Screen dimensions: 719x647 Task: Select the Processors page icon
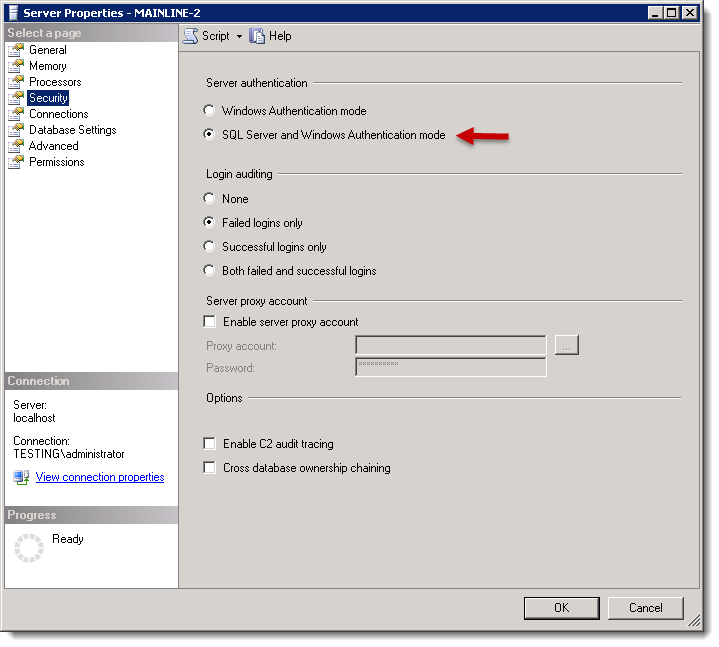(x=16, y=82)
